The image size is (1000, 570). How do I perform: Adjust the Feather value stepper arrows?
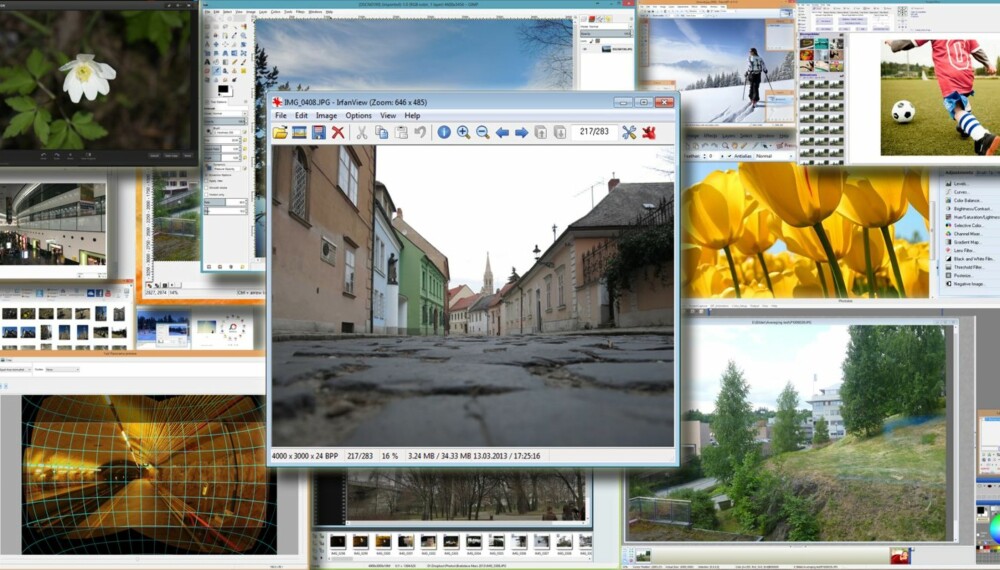point(705,156)
